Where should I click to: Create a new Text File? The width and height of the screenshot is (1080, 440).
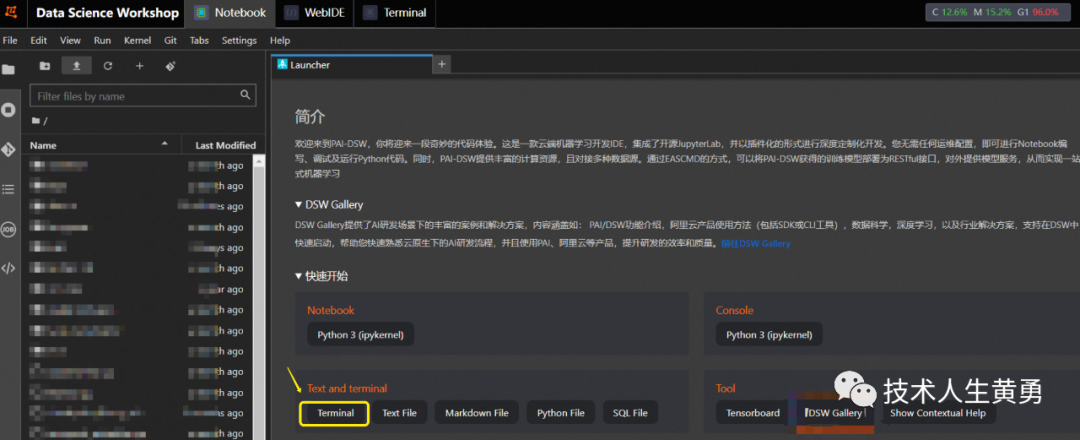click(399, 413)
